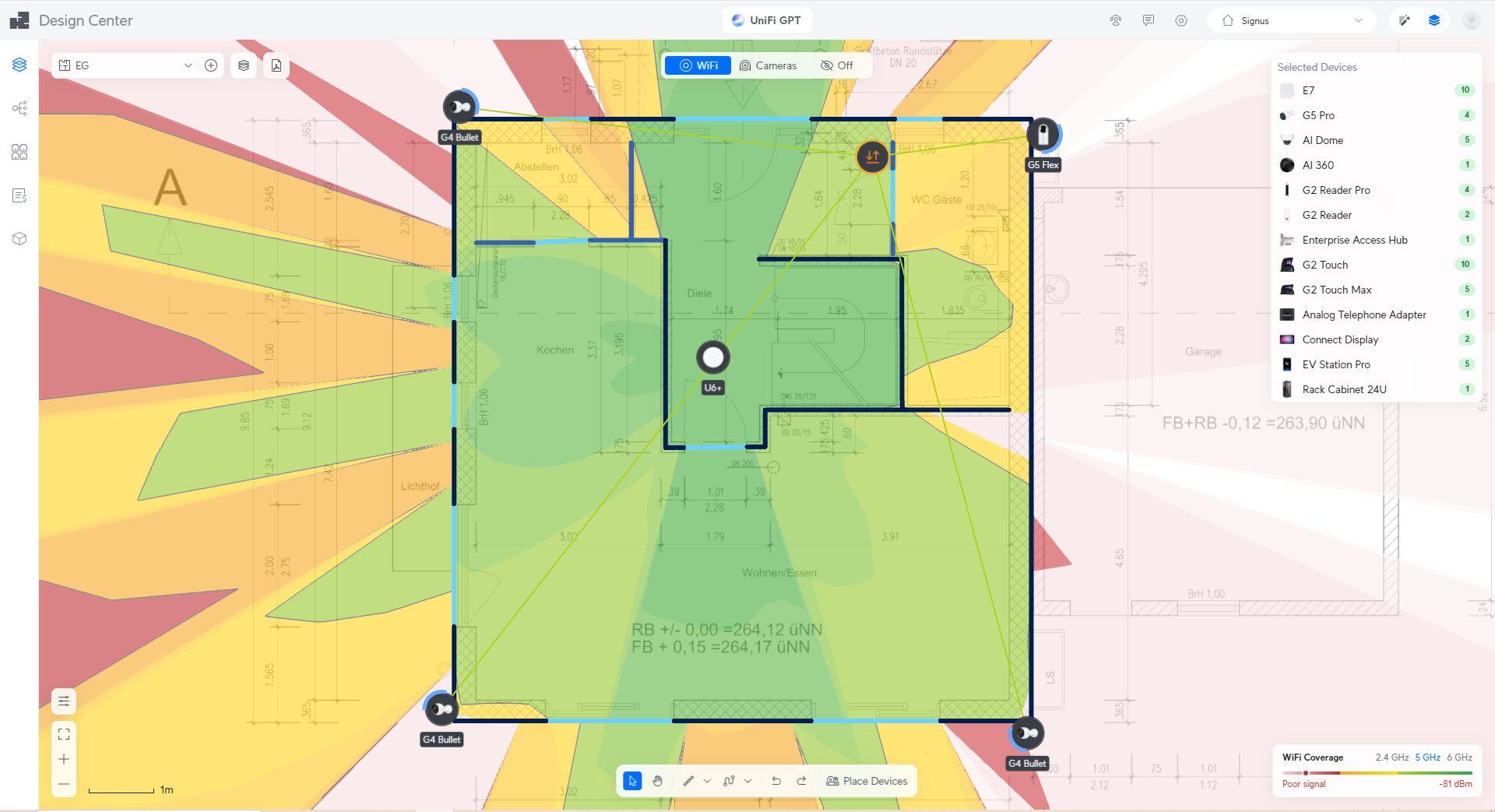The height and width of the screenshot is (812, 1495).
Task: Fit the plan to screen
Action: tap(64, 734)
